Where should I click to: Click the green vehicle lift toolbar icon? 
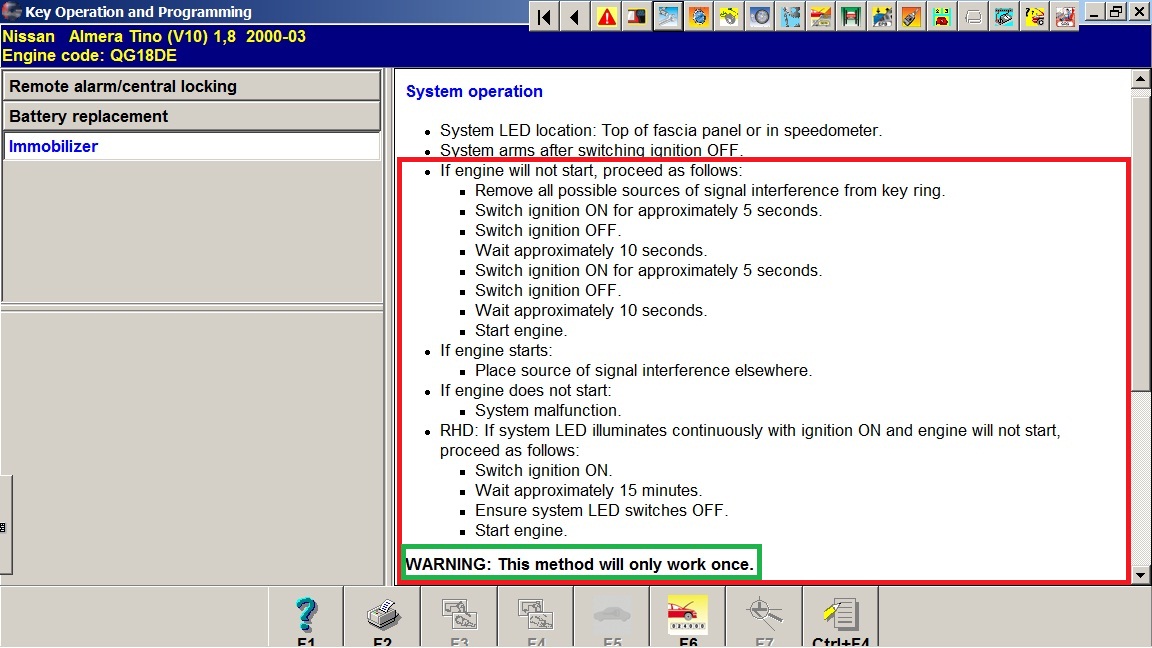pyautogui.click(x=852, y=16)
